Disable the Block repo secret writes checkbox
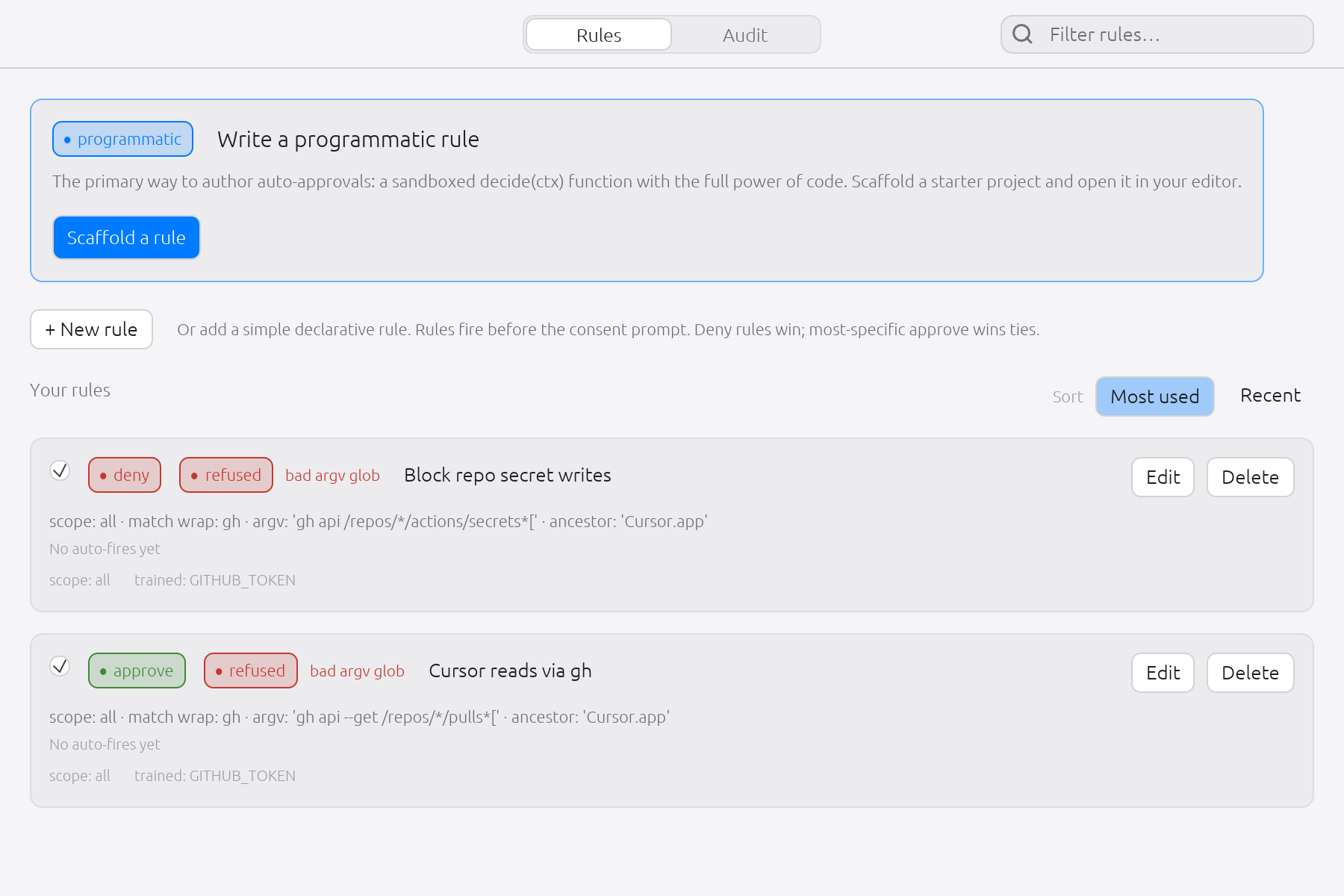Viewport: 1344px width, 896px height. (x=60, y=470)
